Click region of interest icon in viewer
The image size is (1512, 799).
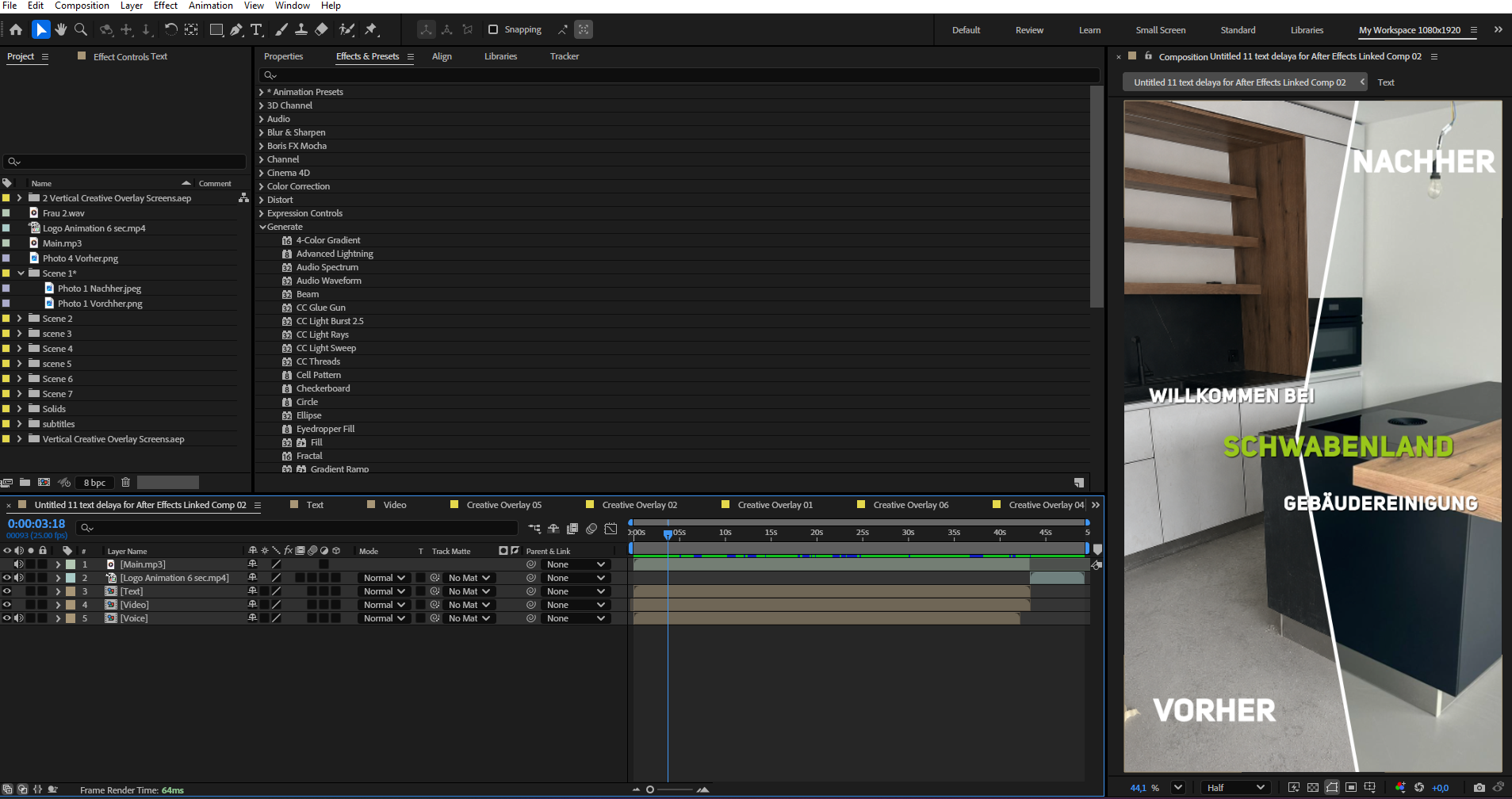tap(1351, 787)
